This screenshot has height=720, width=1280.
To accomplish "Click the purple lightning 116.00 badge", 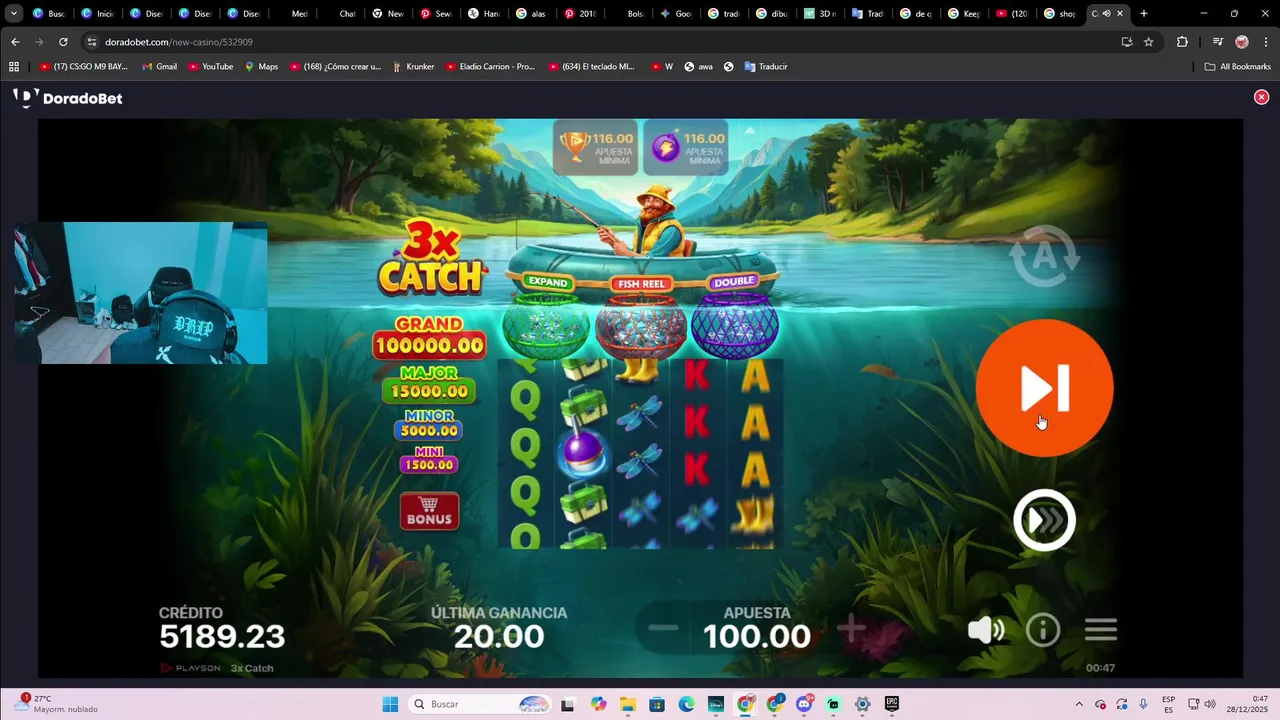I will pyautogui.click(x=686, y=148).
